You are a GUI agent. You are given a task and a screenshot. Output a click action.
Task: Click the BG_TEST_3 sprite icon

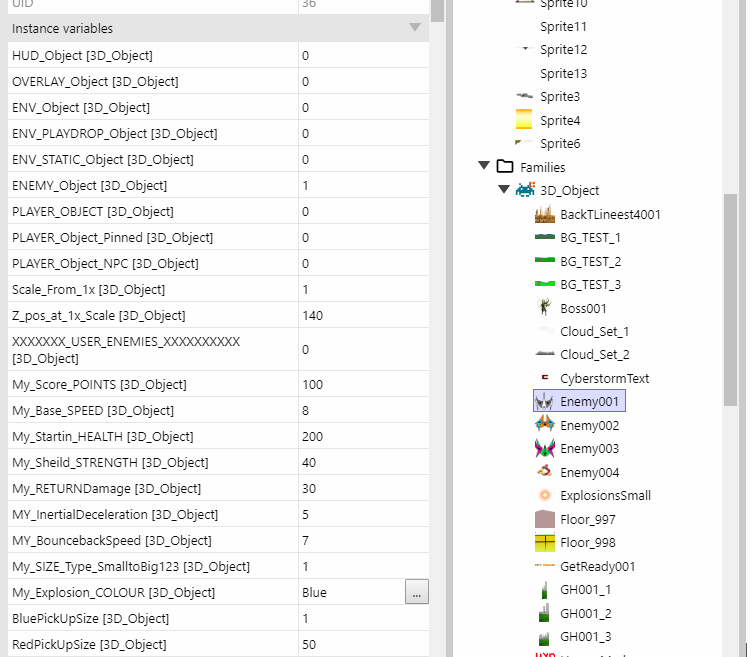[x=544, y=284]
